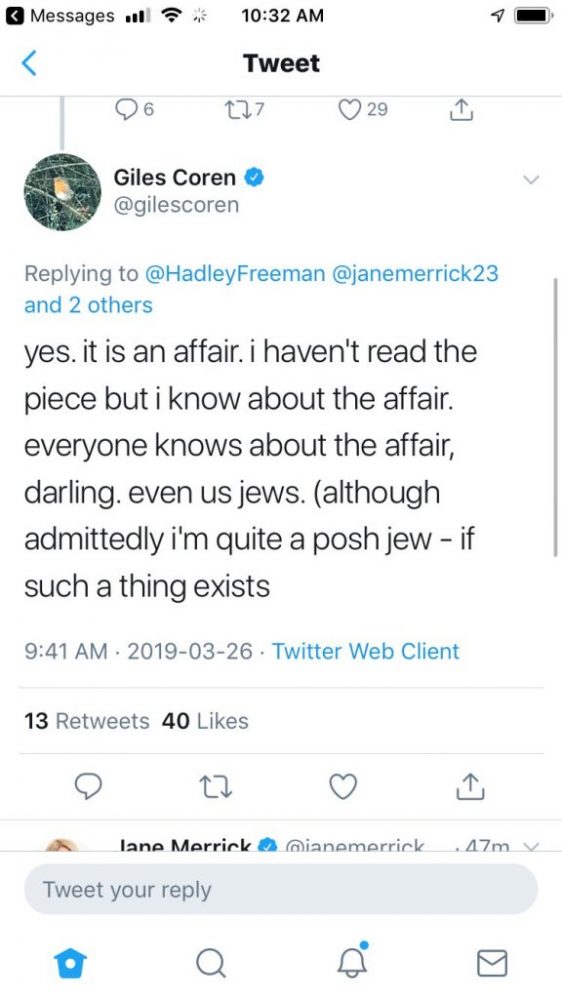Share the parent tweet via the upload icon

tap(461, 110)
